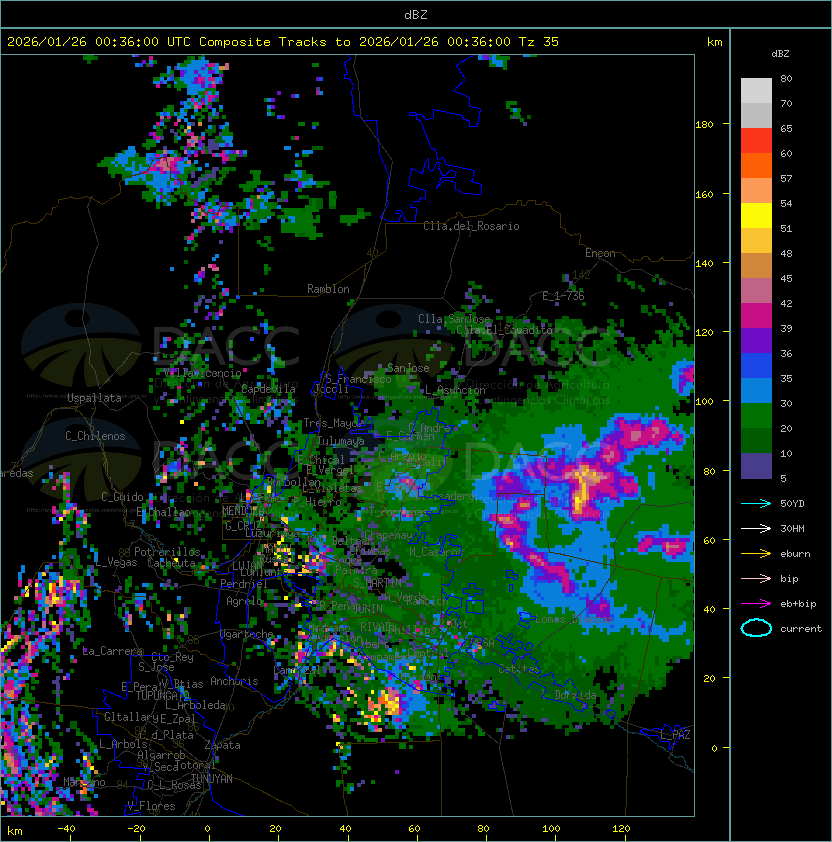Viewport: 832px width, 842px height.
Task: Click the 'C_Guido' map label
Action: pyautogui.click(x=122, y=497)
